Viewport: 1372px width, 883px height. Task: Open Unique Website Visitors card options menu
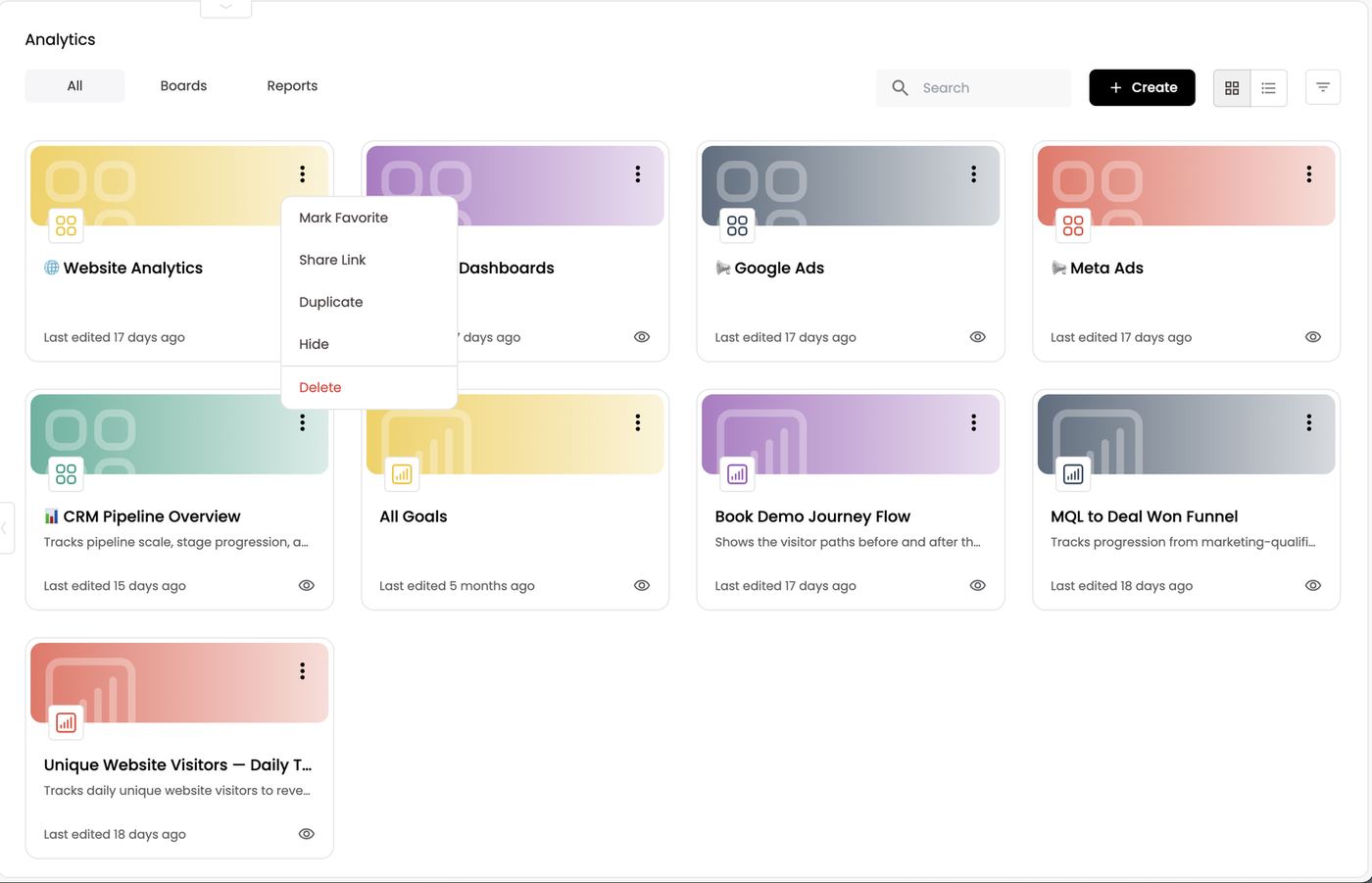tap(302, 671)
